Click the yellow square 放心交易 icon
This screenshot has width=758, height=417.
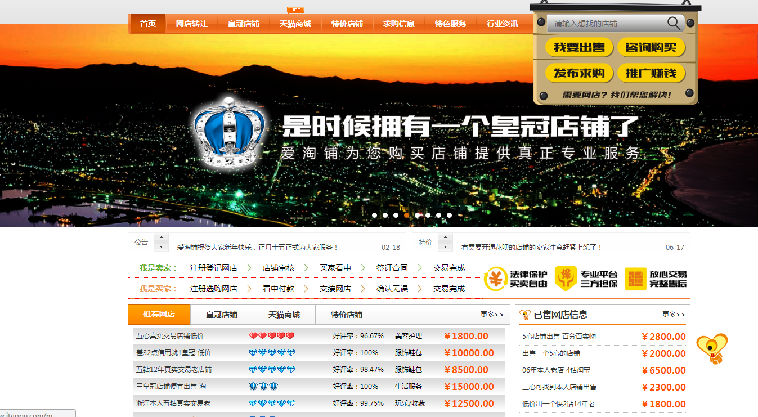pos(635,279)
